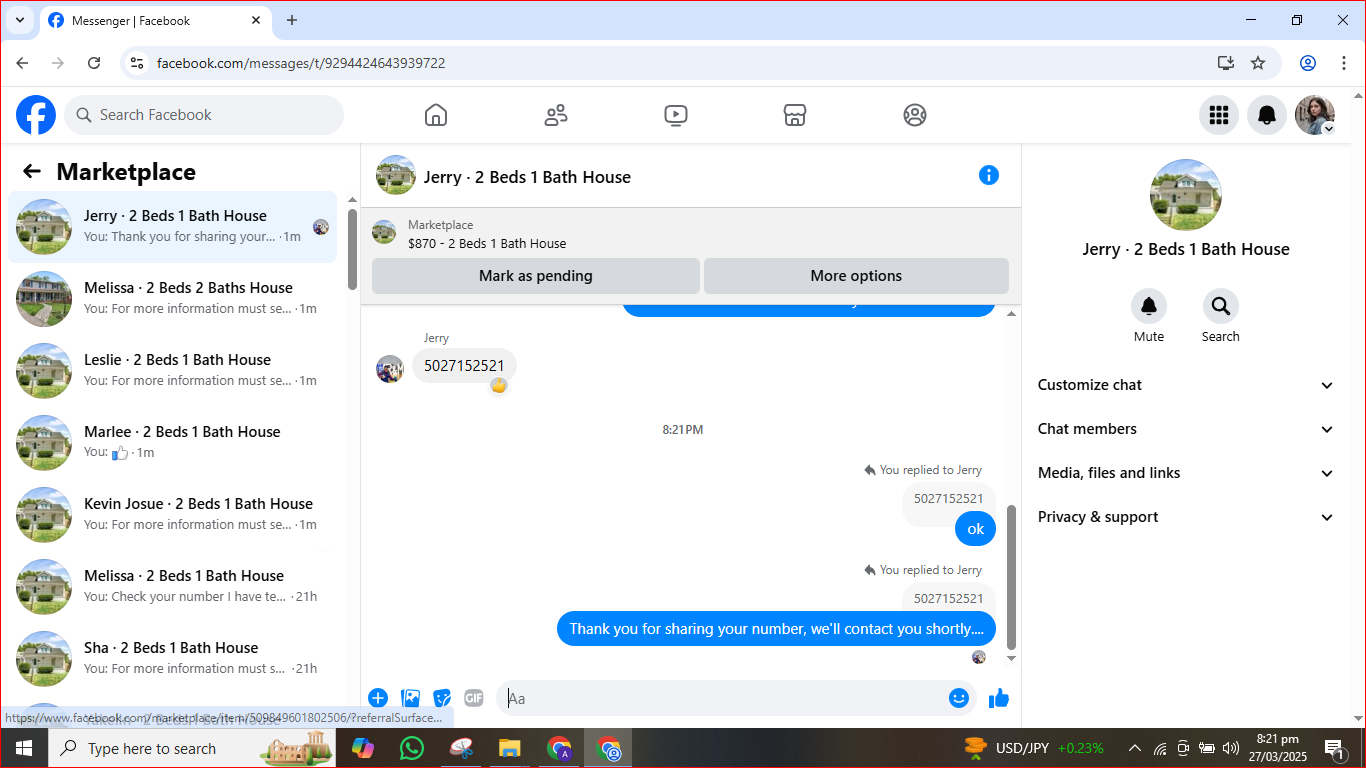Expand the Chat members section
The height and width of the screenshot is (768, 1366).
(1186, 429)
